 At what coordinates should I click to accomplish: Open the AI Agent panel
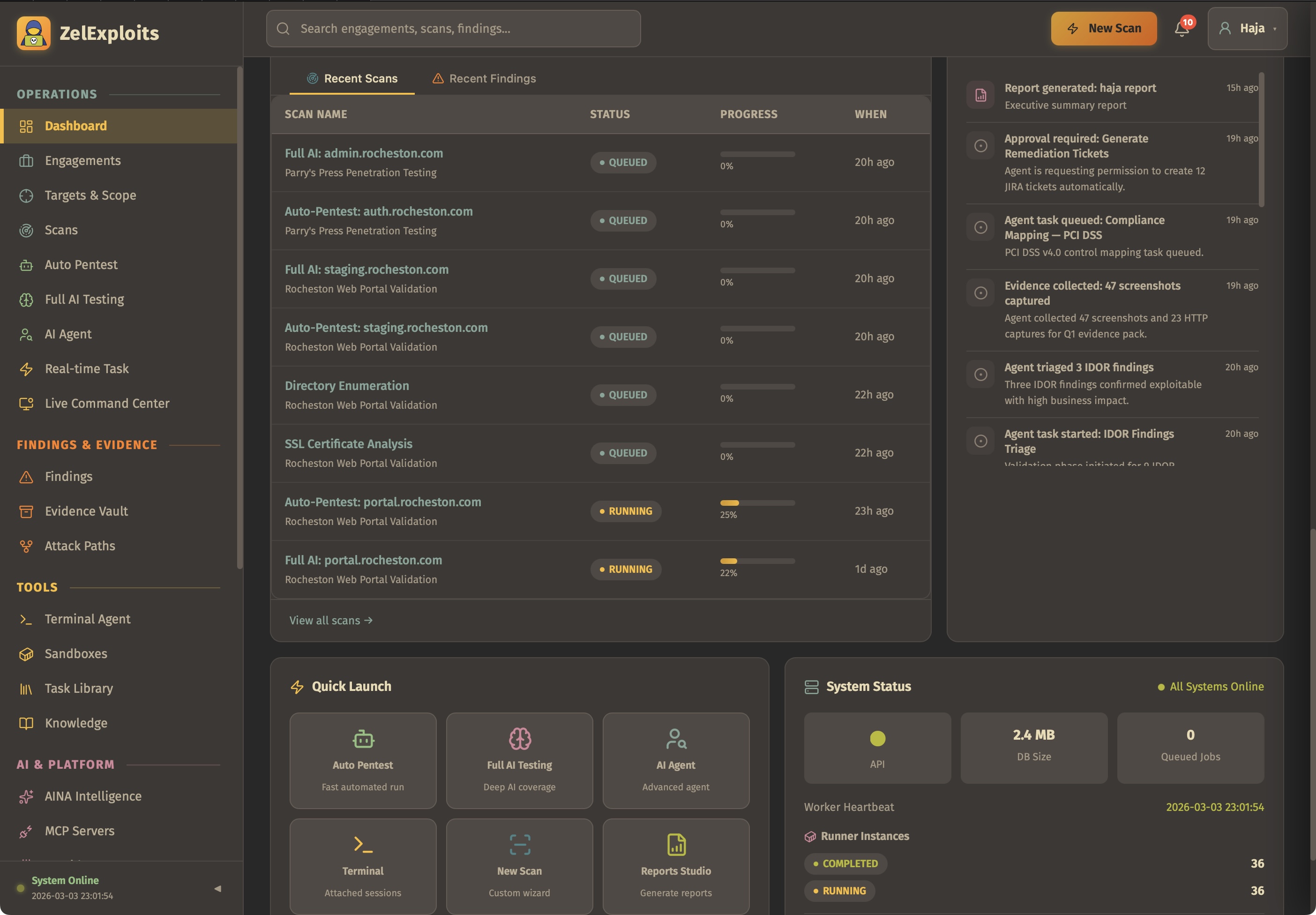point(67,334)
